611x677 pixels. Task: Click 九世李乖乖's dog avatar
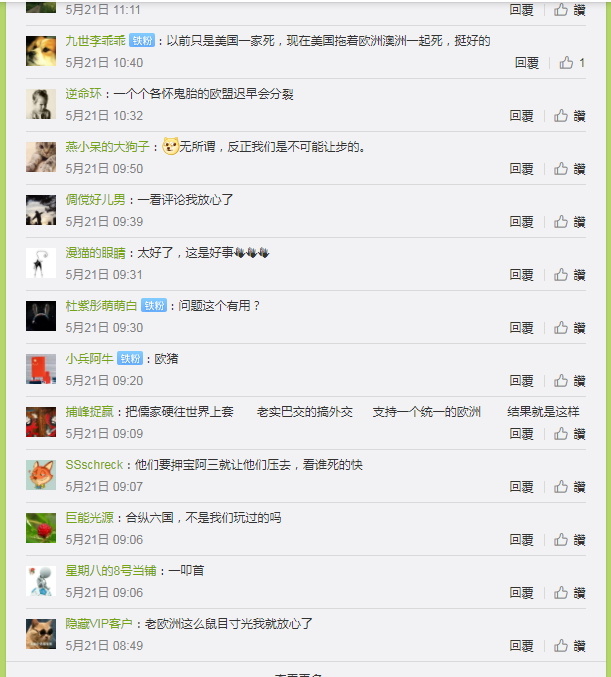coord(41,51)
